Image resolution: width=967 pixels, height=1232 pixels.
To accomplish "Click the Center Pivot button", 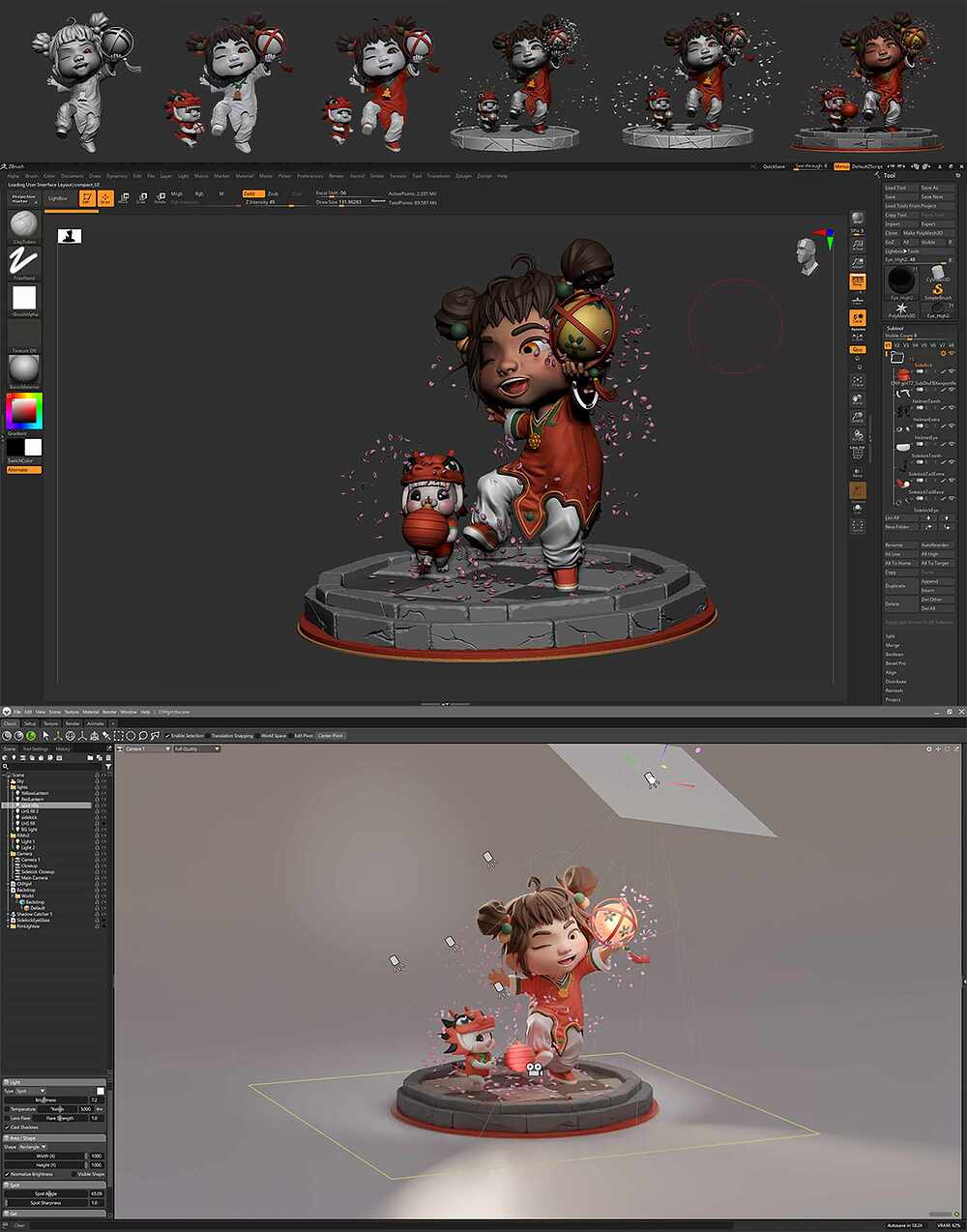I will pos(330,736).
